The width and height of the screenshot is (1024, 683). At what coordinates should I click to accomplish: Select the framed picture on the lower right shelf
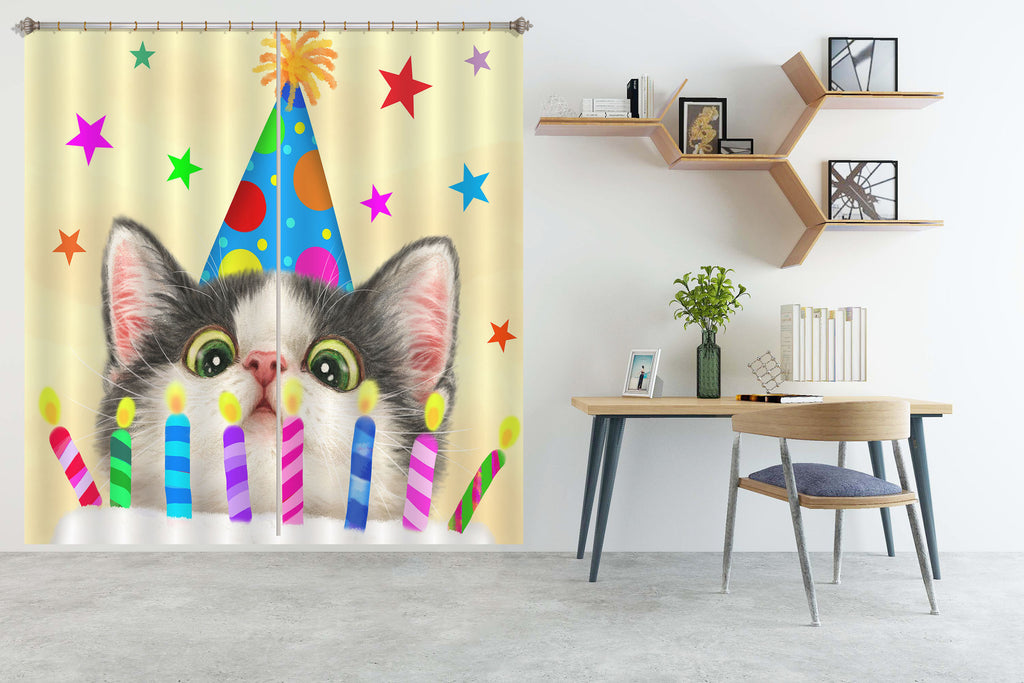(862, 190)
